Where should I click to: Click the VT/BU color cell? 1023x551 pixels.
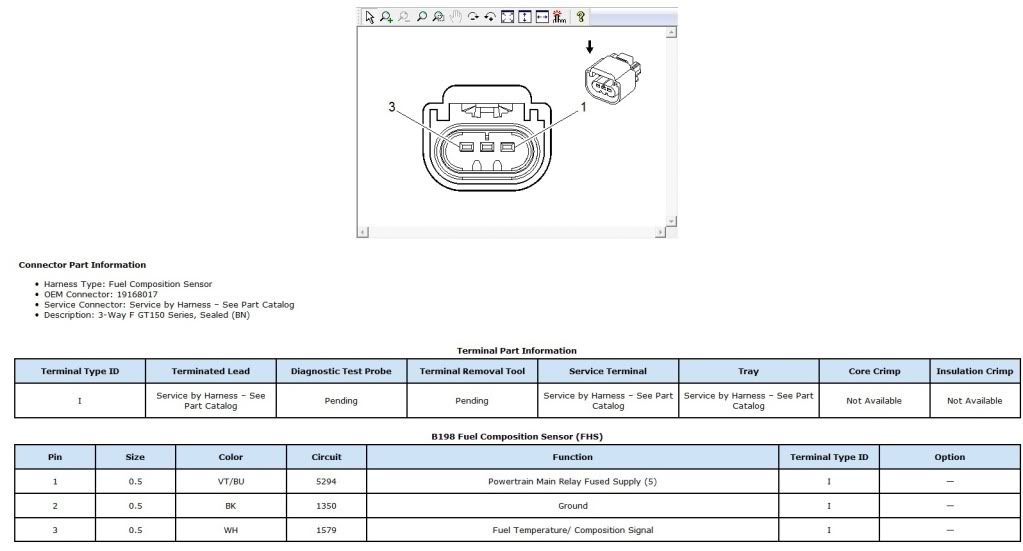[231, 482]
